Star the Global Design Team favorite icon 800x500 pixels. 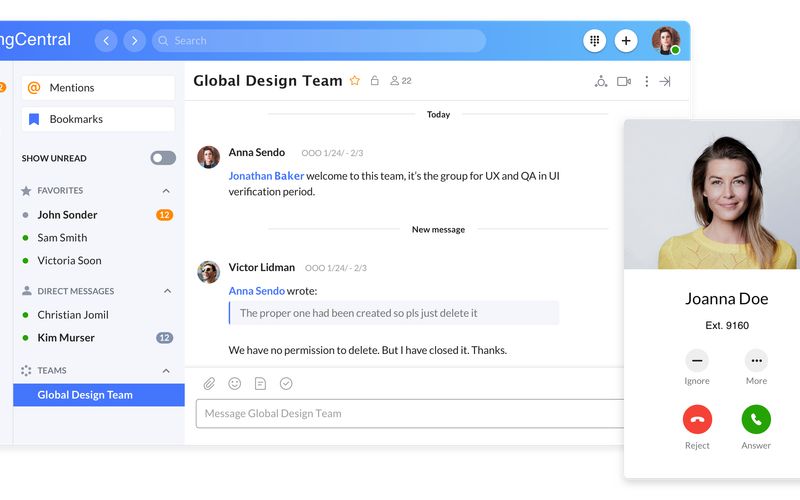[x=354, y=81]
